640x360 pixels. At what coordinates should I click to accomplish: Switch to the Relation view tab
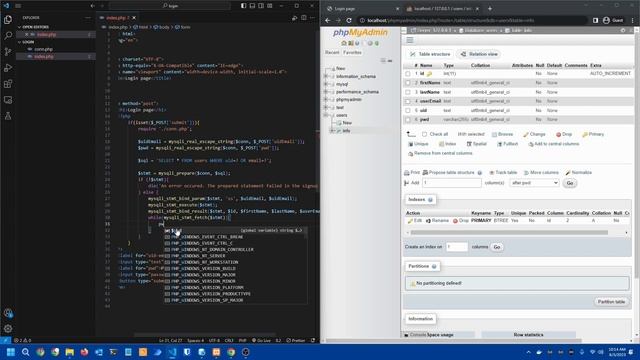(x=479, y=54)
